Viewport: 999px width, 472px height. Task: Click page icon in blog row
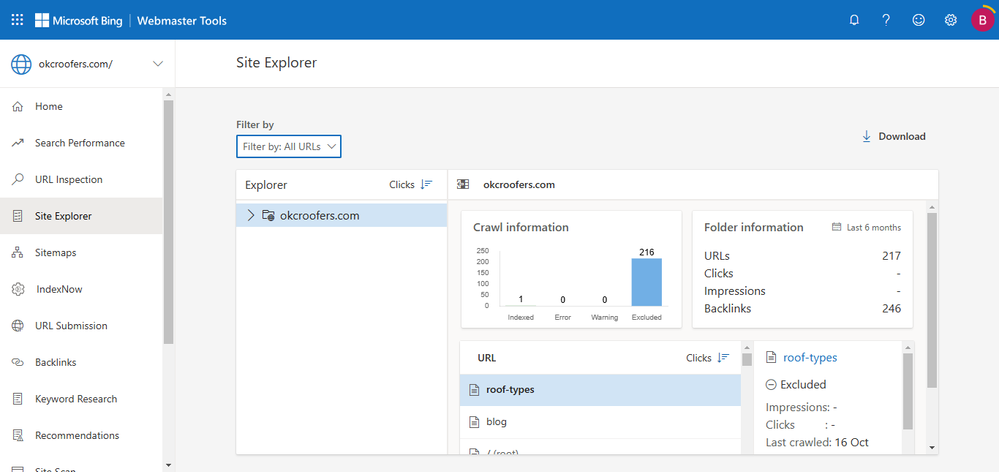coord(473,422)
